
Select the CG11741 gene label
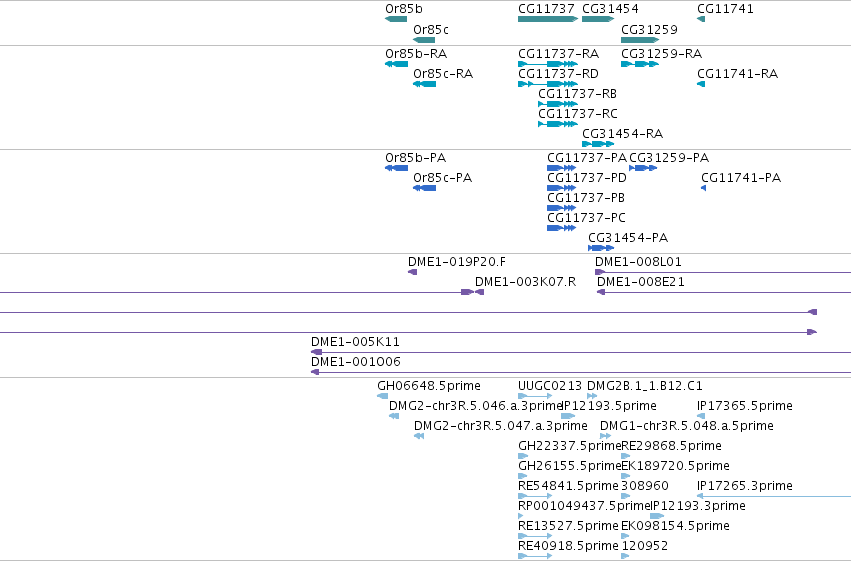tap(725, 9)
